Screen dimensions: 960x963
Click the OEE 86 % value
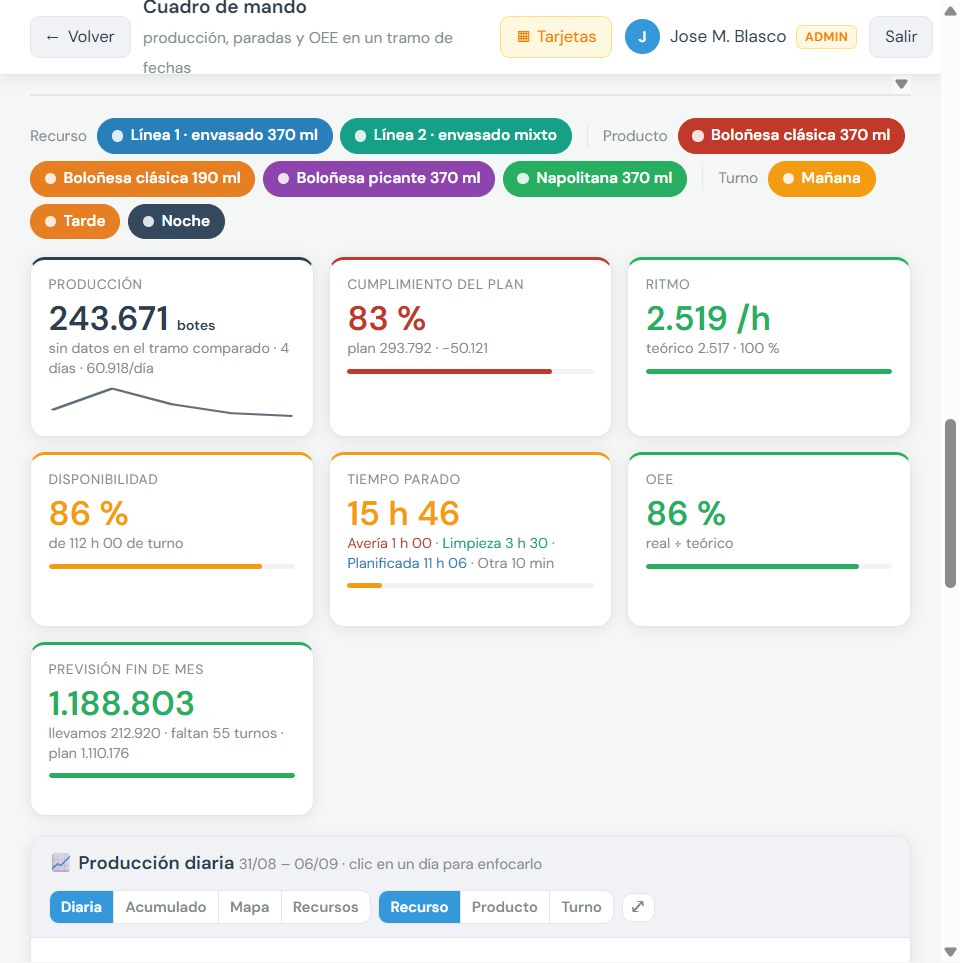tap(685, 513)
